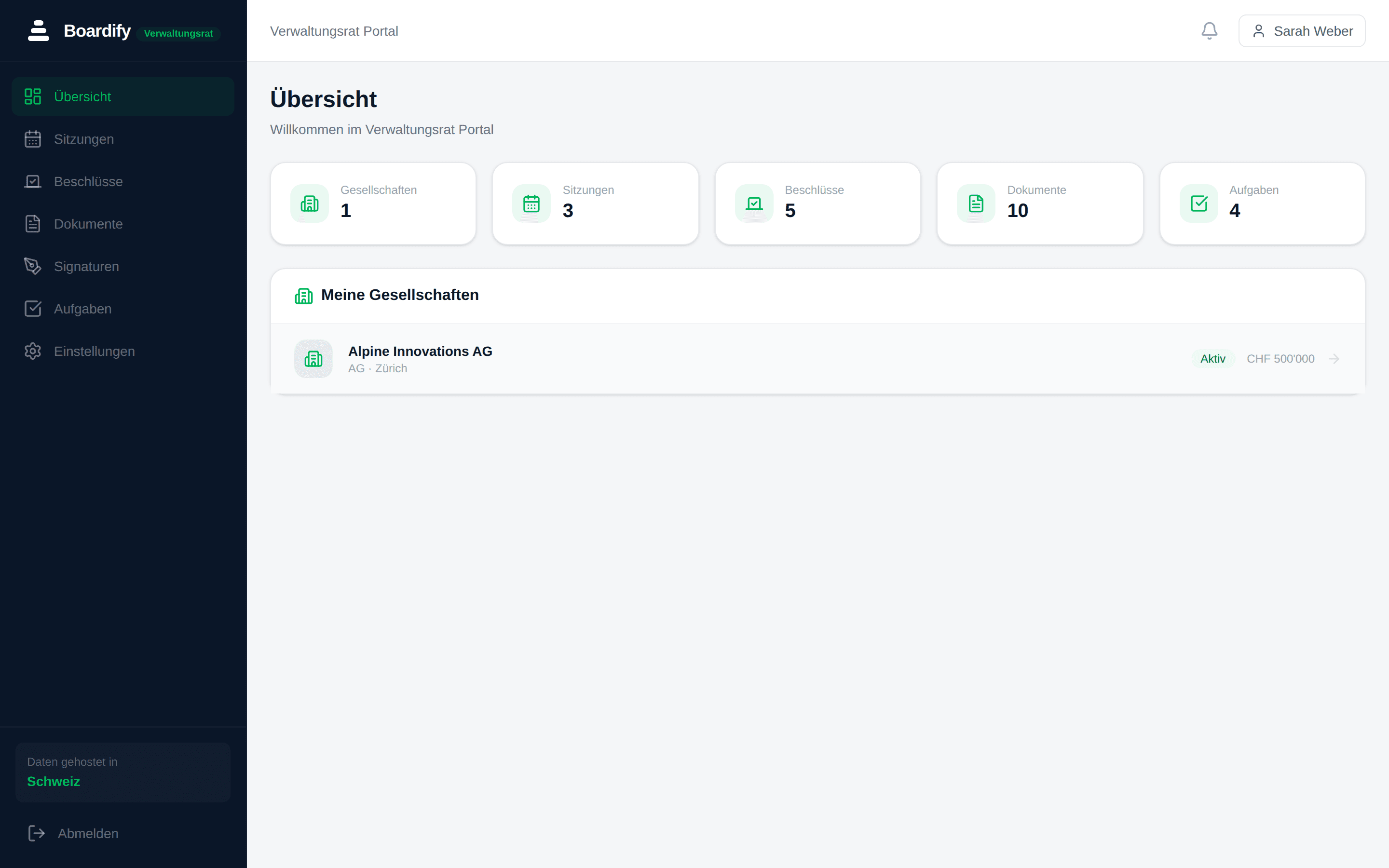Open the Signaturen section
The image size is (1389, 868).
[123, 266]
